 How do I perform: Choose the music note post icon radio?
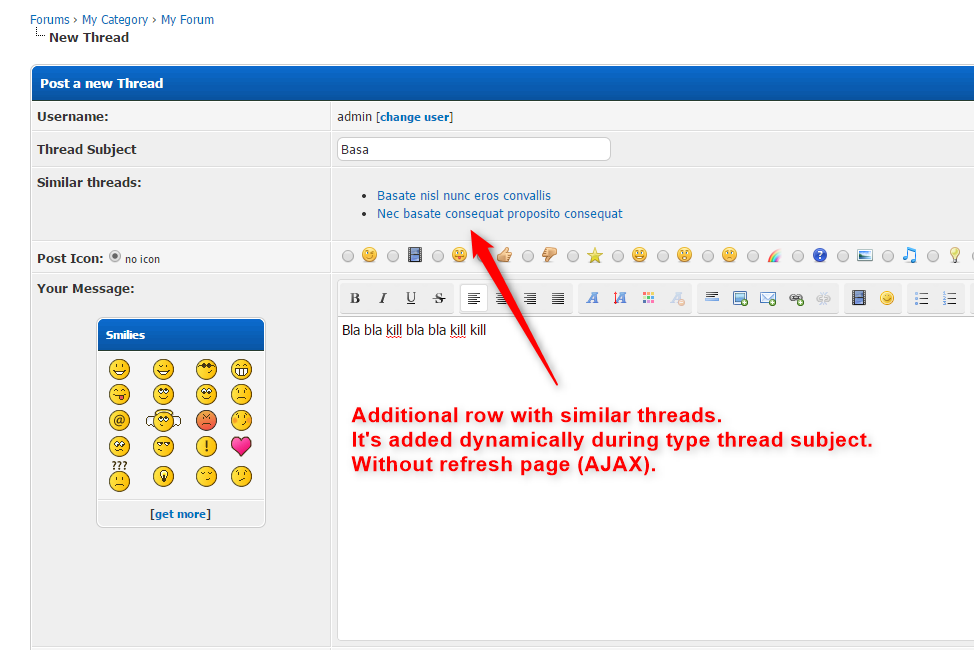[888, 256]
